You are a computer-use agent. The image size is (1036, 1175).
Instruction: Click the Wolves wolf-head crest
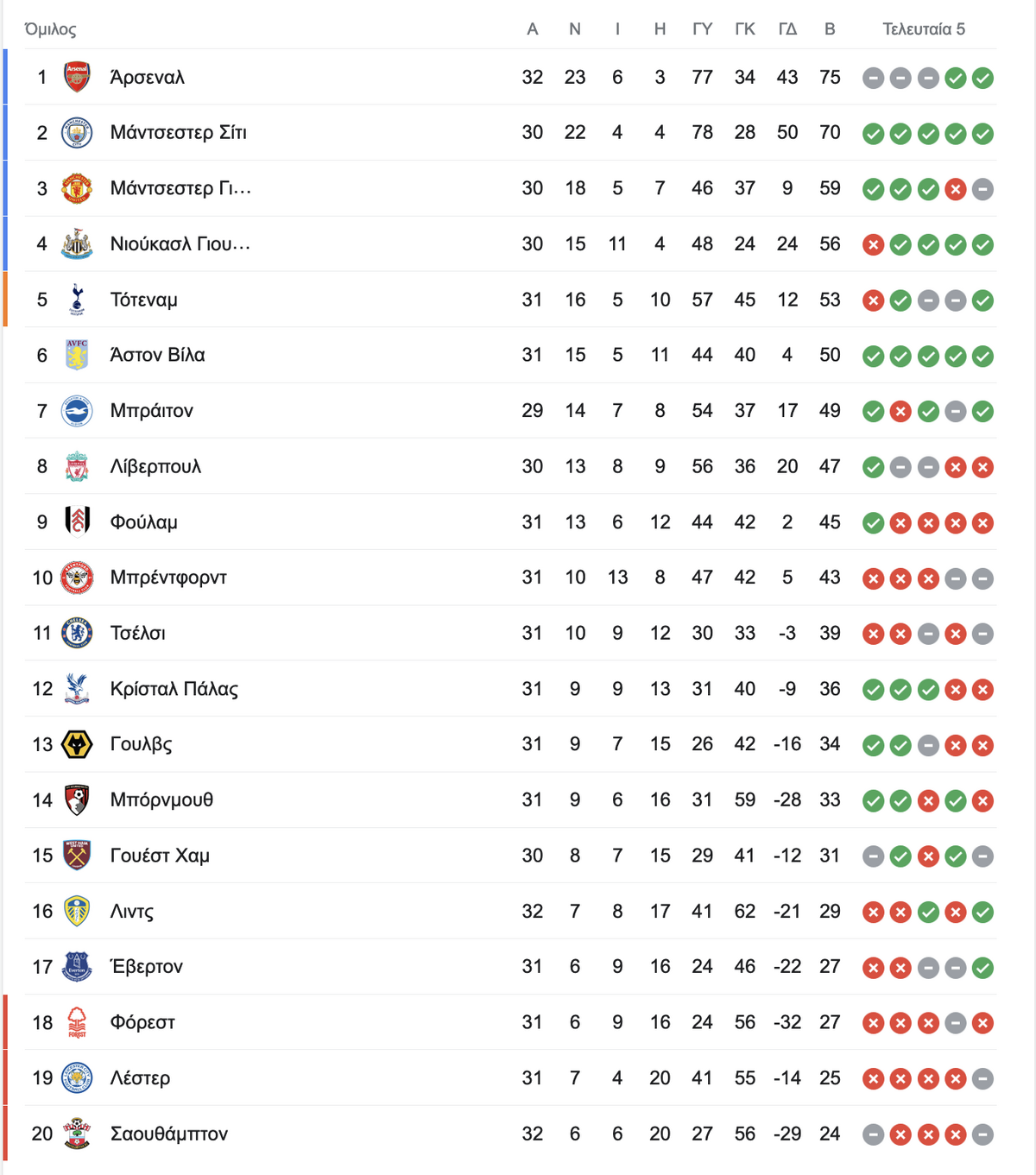pos(77,744)
